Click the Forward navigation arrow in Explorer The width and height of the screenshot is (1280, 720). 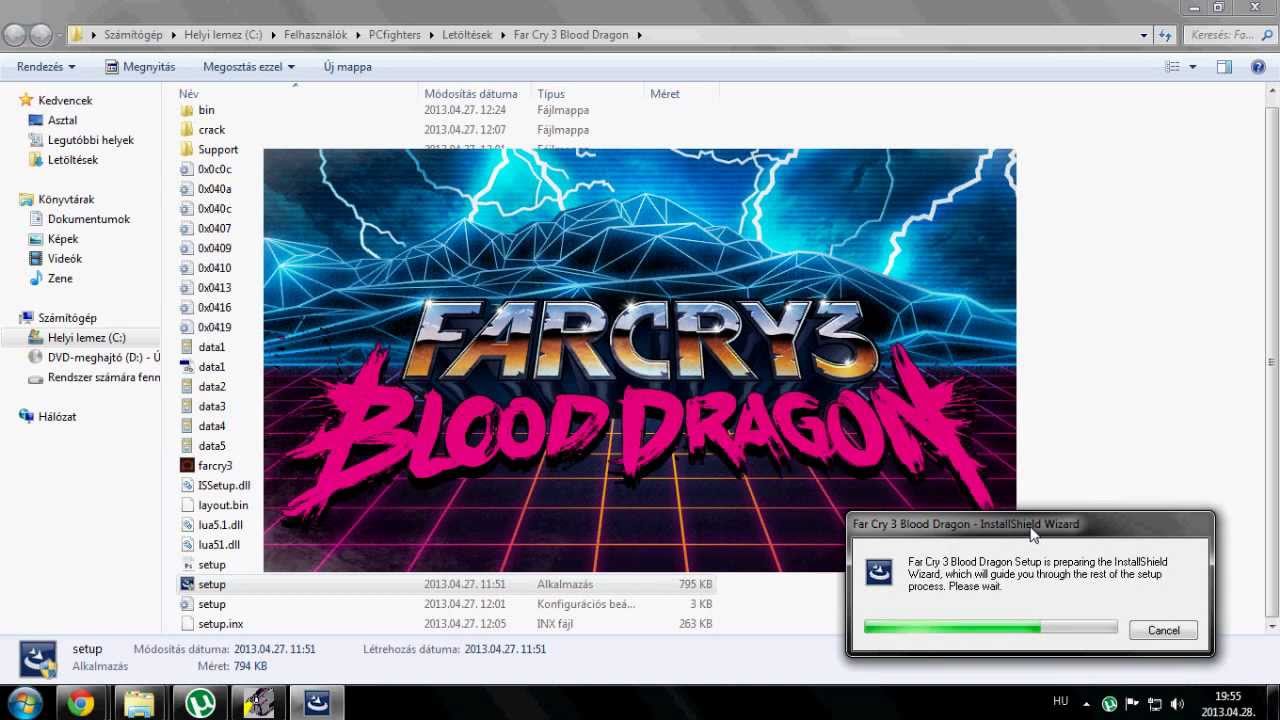pos(41,35)
